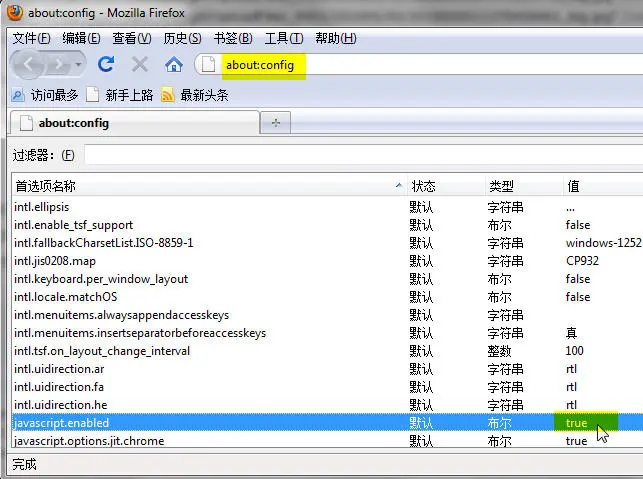Click windows-1252 value cell
The height and width of the screenshot is (479, 643).
point(603,243)
